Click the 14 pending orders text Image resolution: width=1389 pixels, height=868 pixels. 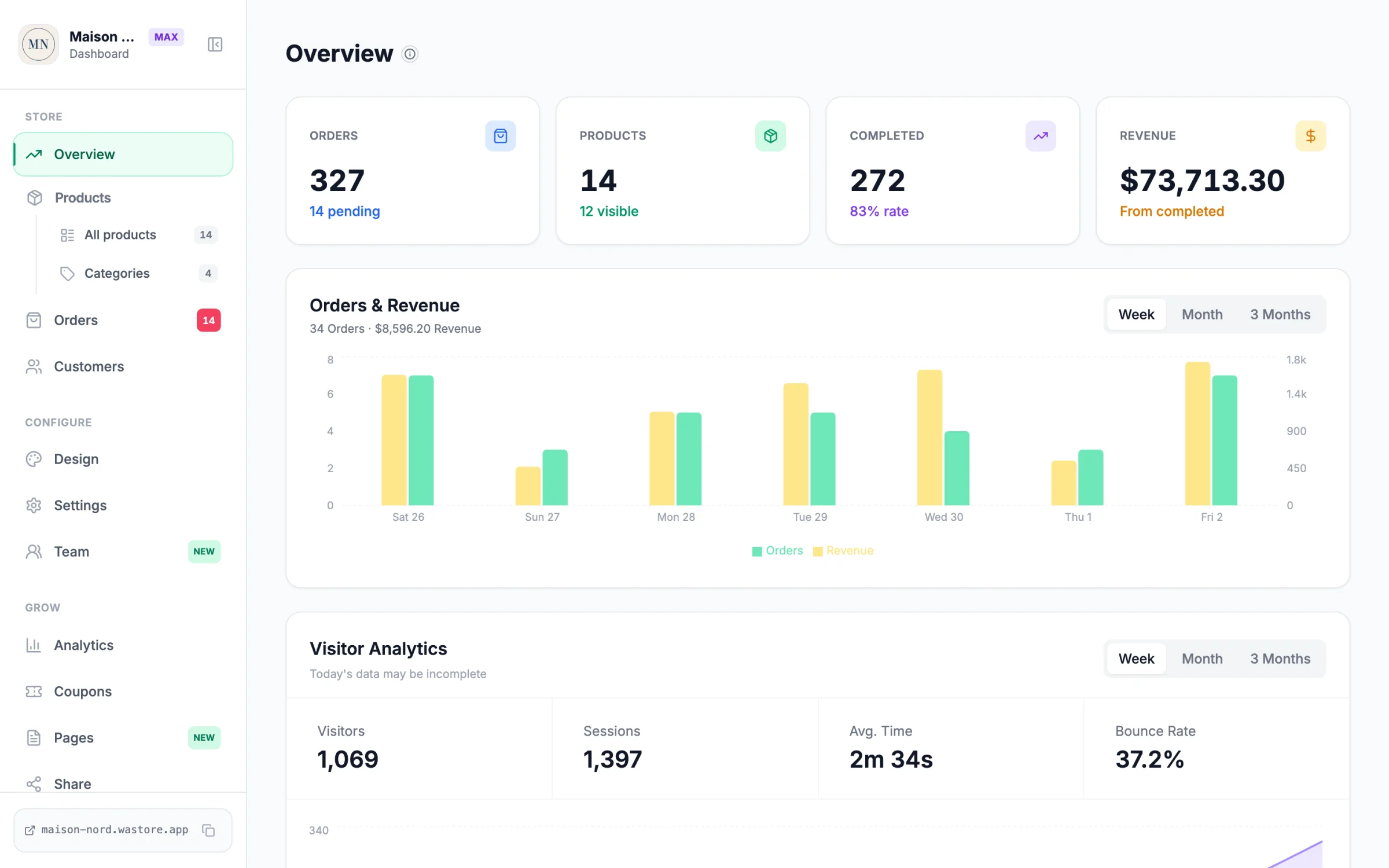[x=345, y=211]
